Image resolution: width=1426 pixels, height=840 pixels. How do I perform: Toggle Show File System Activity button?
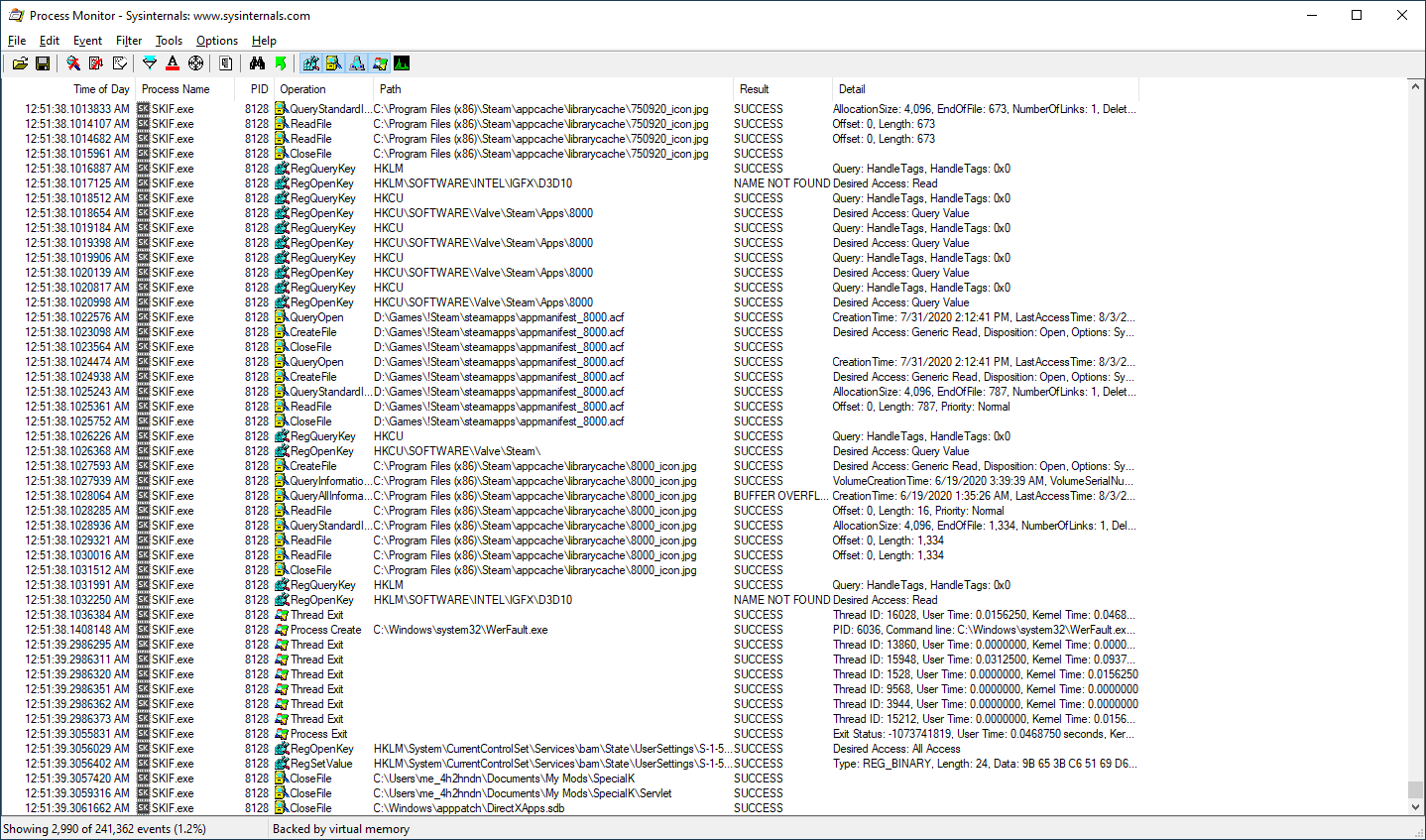334,63
